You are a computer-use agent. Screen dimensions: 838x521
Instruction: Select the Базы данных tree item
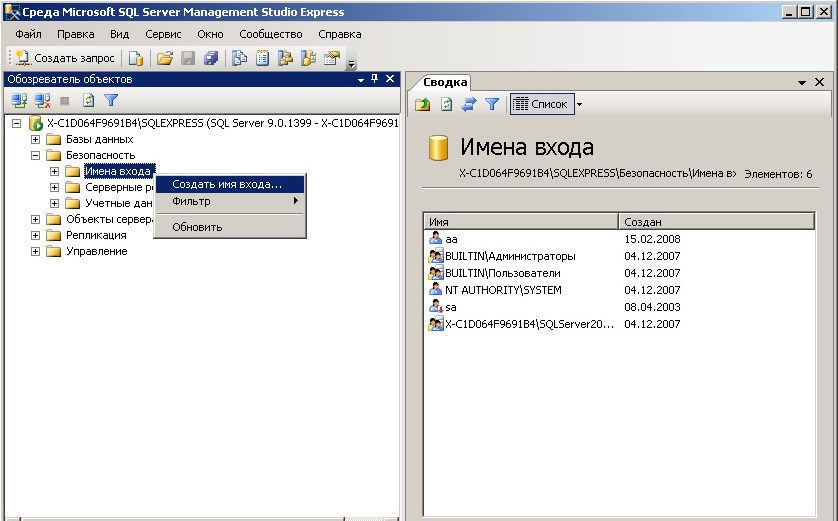pos(99,139)
